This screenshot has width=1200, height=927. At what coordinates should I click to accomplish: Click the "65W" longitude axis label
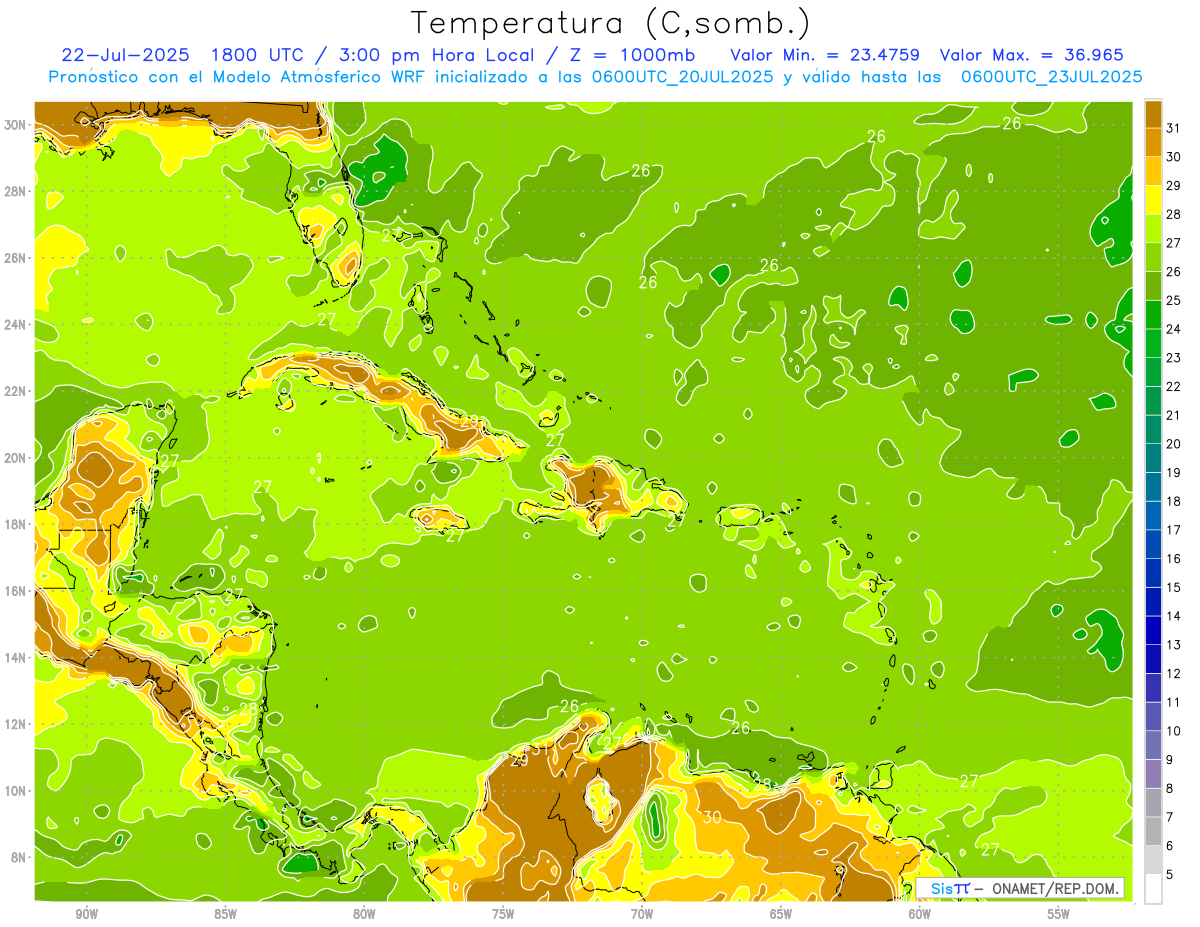click(x=781, y=914)
